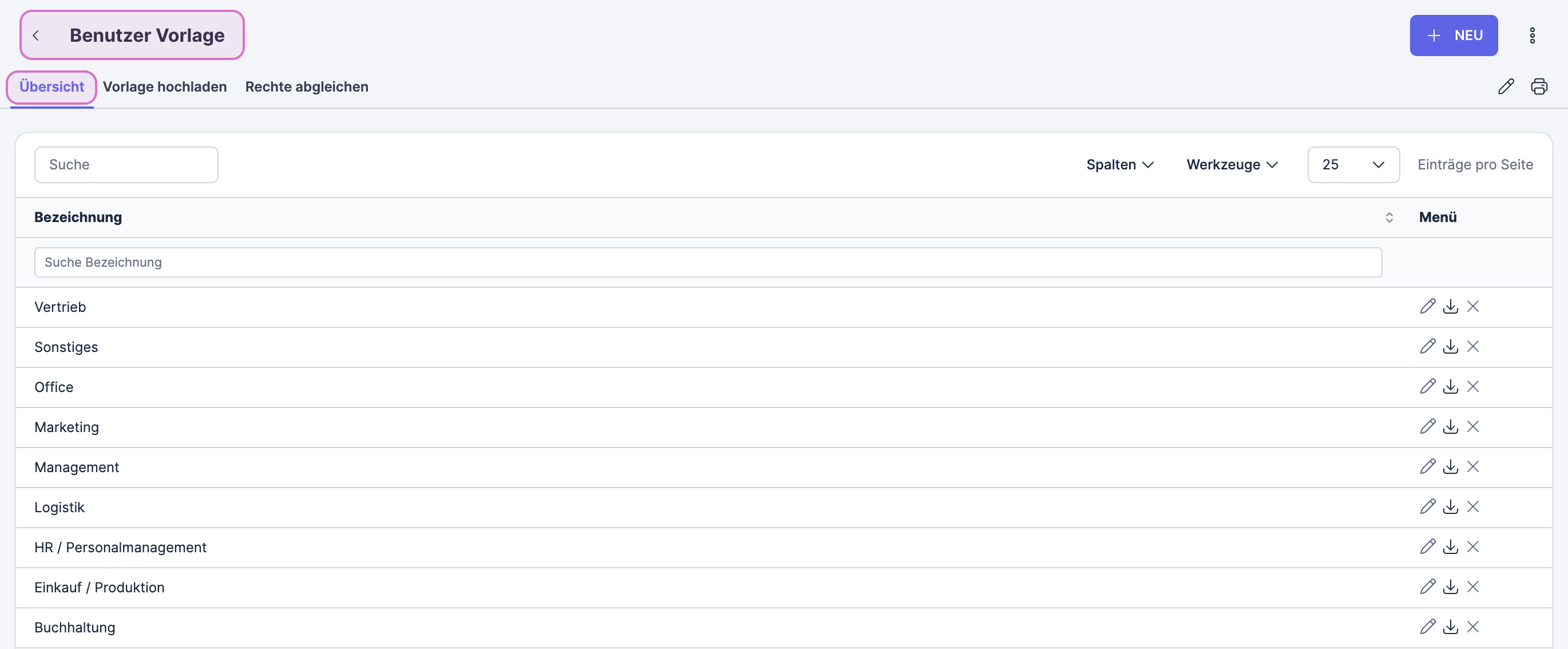This screenshot has width=1568, height=649.
Task: Open the three-dot options menu
Action: click(x=1532, y=35)
